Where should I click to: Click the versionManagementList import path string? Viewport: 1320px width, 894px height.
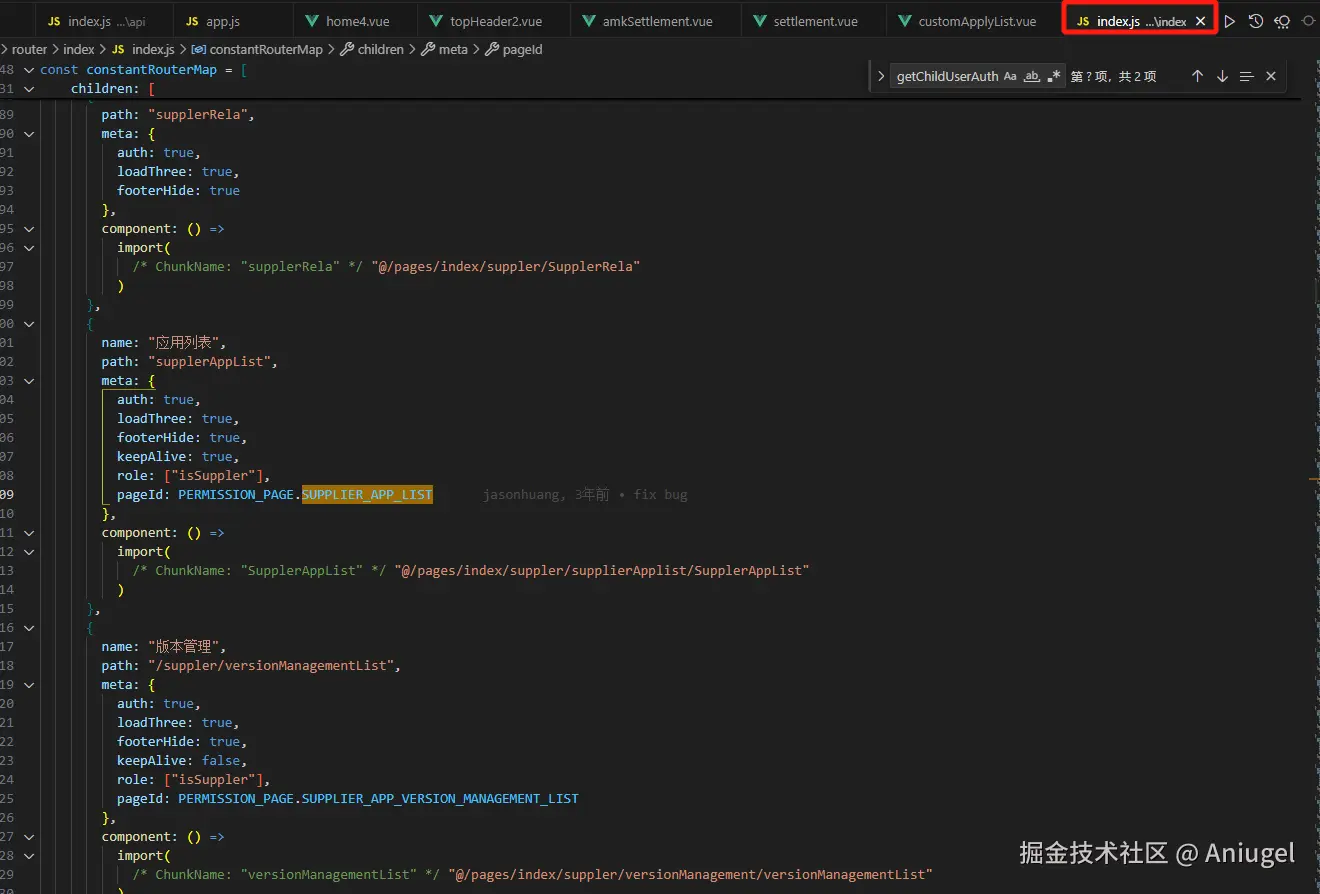click(x=690, y=874)
